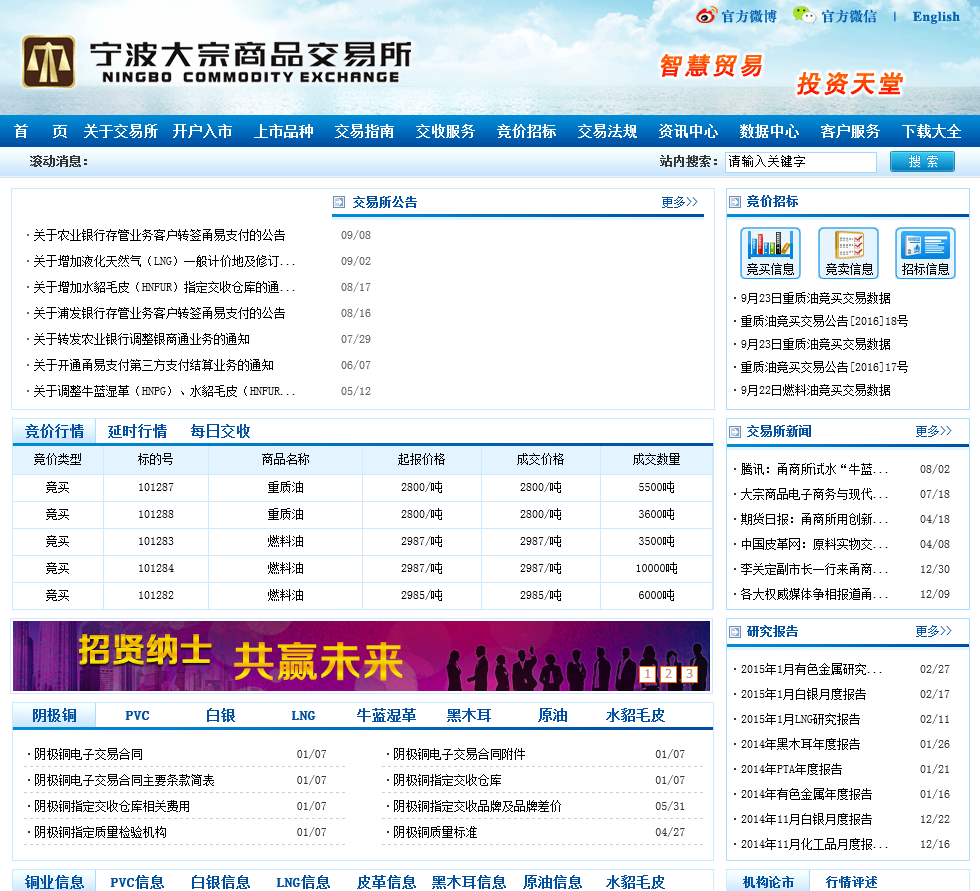This screenshot has height=891, width=980.
Task: Select the 黑木耳 product tab
Action: pyautogui.click(x=469, y=715)
